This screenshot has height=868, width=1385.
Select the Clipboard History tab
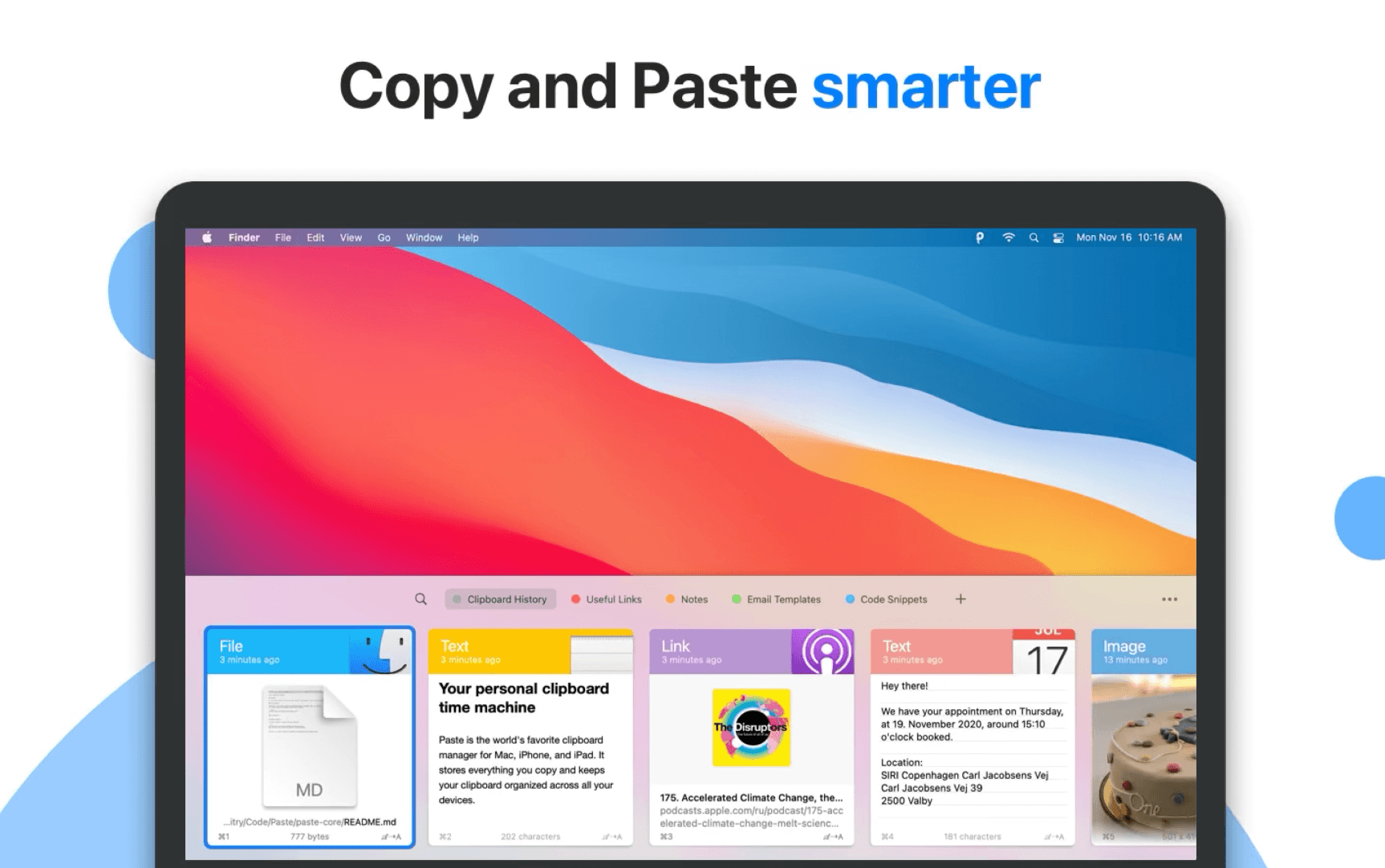500,599
